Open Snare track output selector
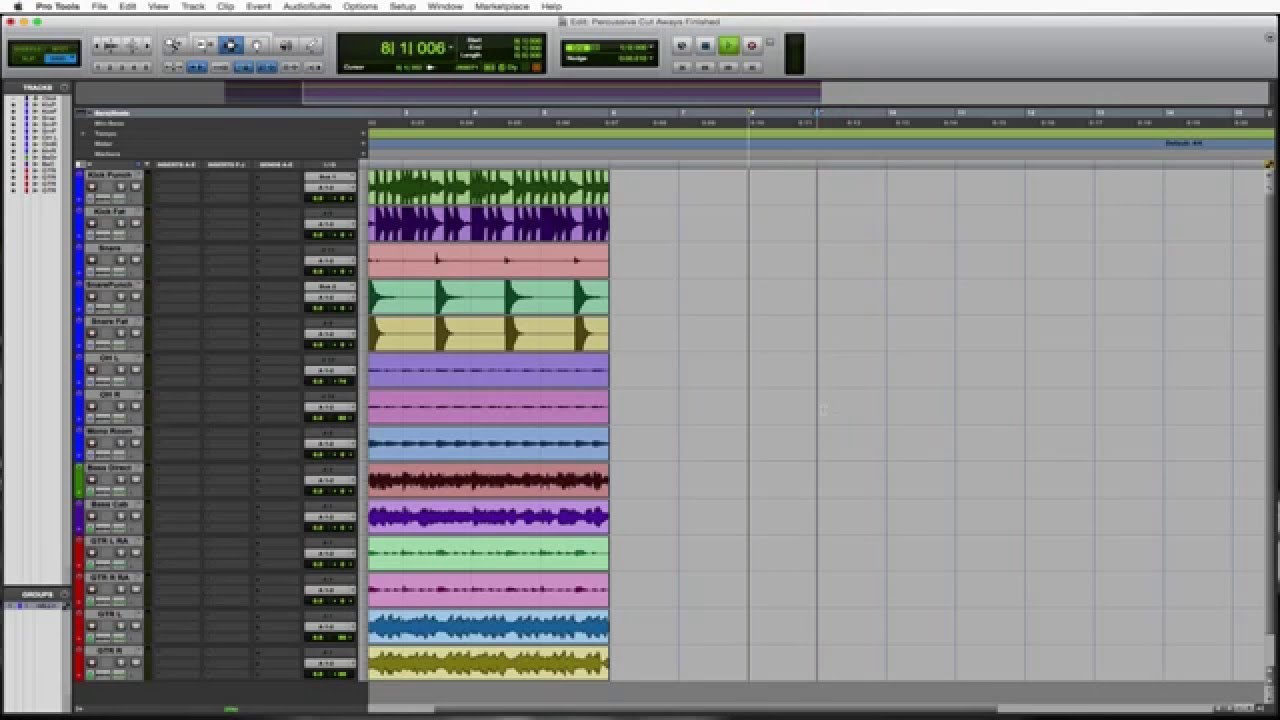The width and height of the screenshot is (1280, 720). coord(329,260)
